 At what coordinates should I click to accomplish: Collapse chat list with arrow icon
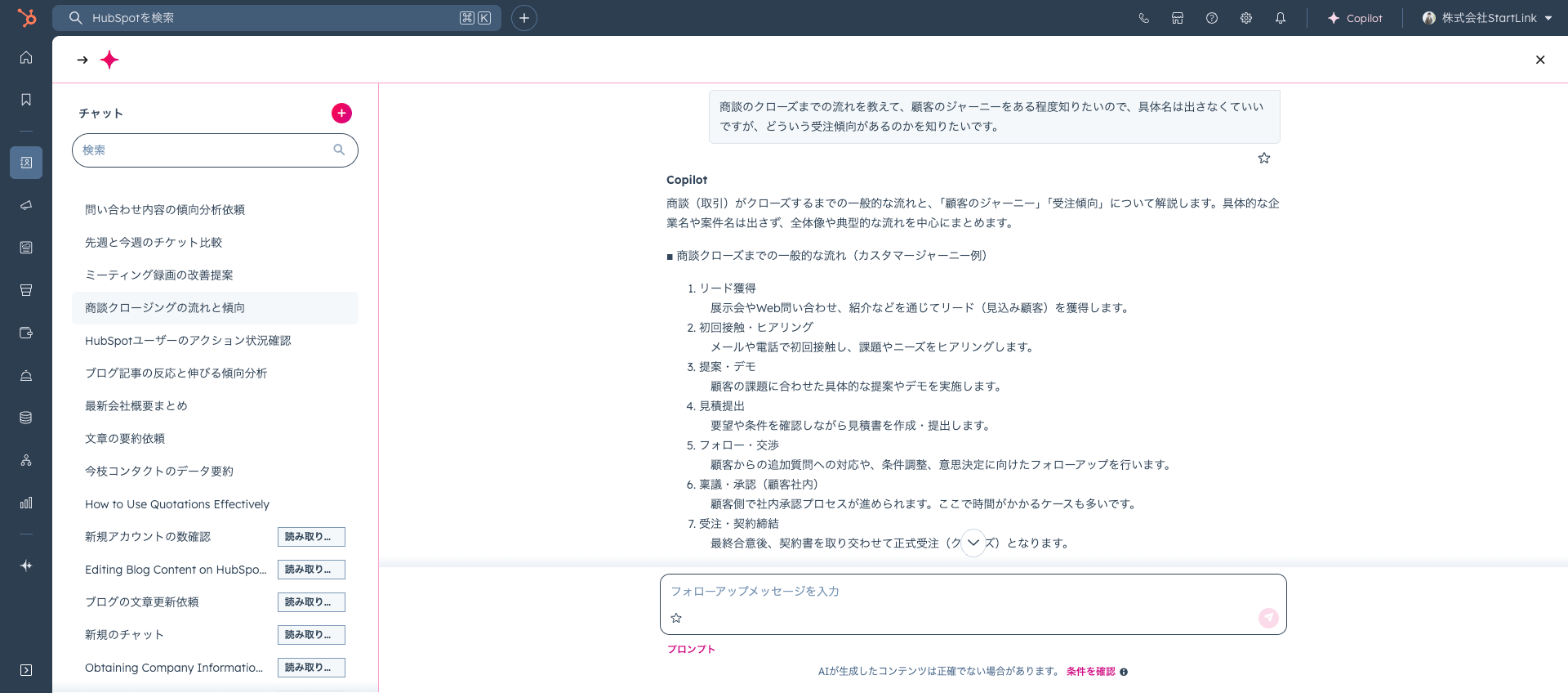[82, 60]
